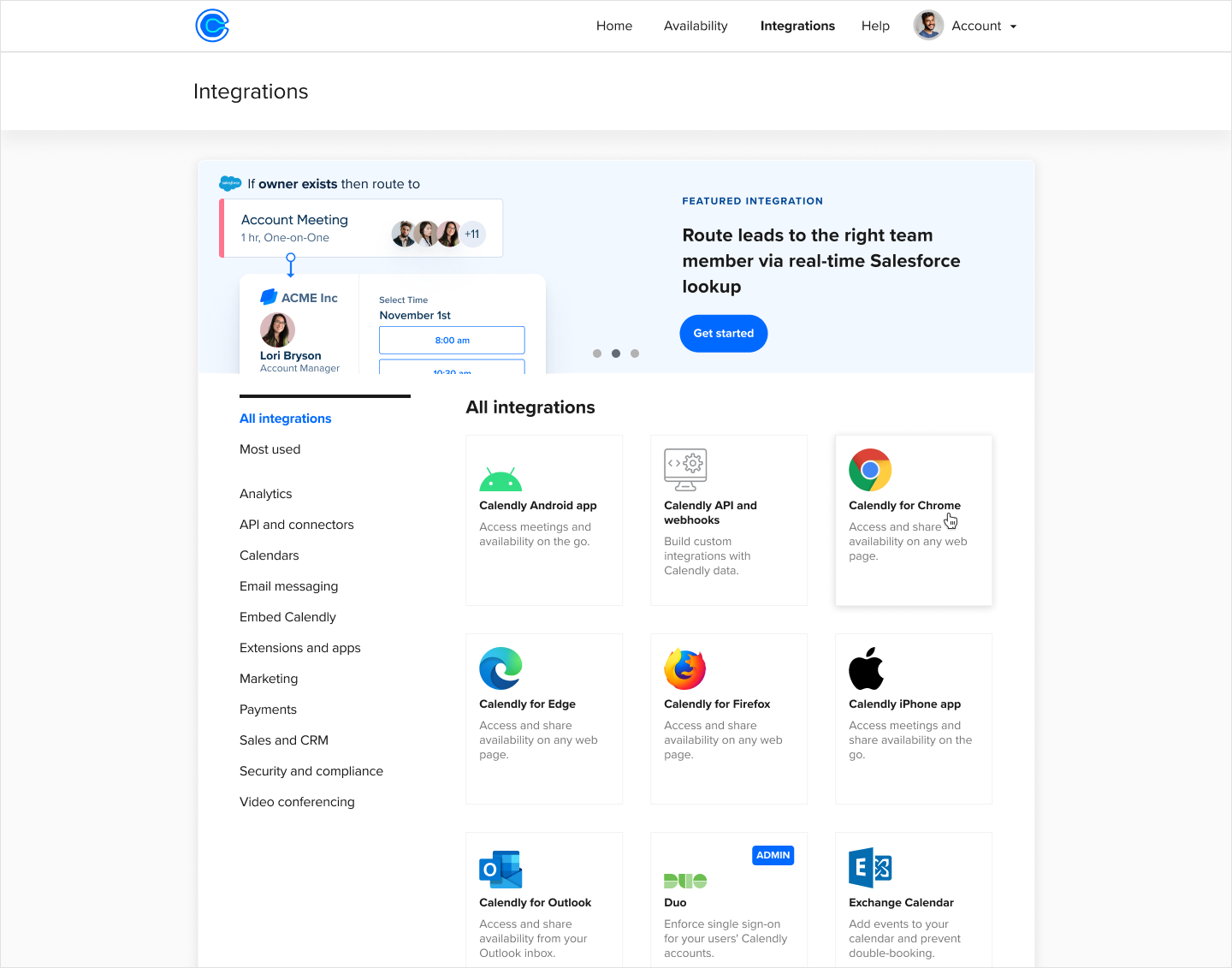Click the Outlook icon

point(500,870)
